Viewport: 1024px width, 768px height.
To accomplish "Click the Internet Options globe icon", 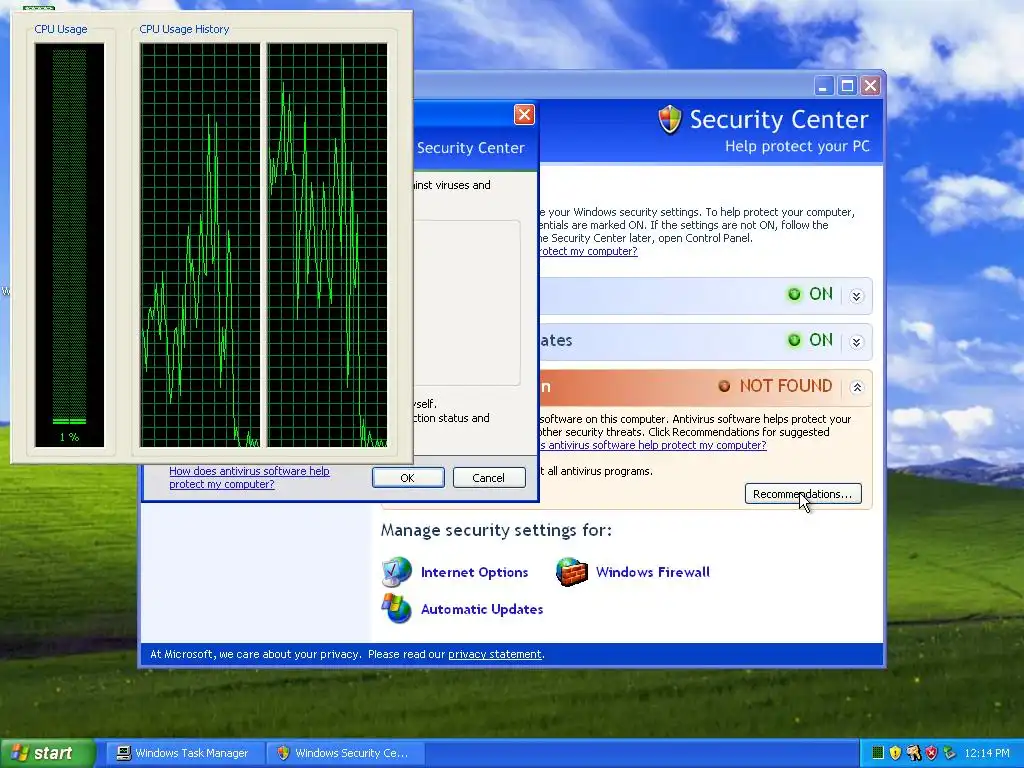I will [x=396, y=571].
